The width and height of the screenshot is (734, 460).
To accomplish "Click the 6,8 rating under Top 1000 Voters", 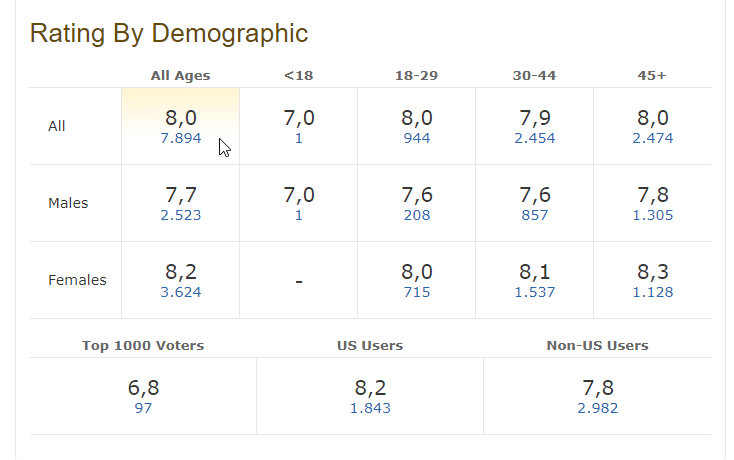I will [143, 388].
